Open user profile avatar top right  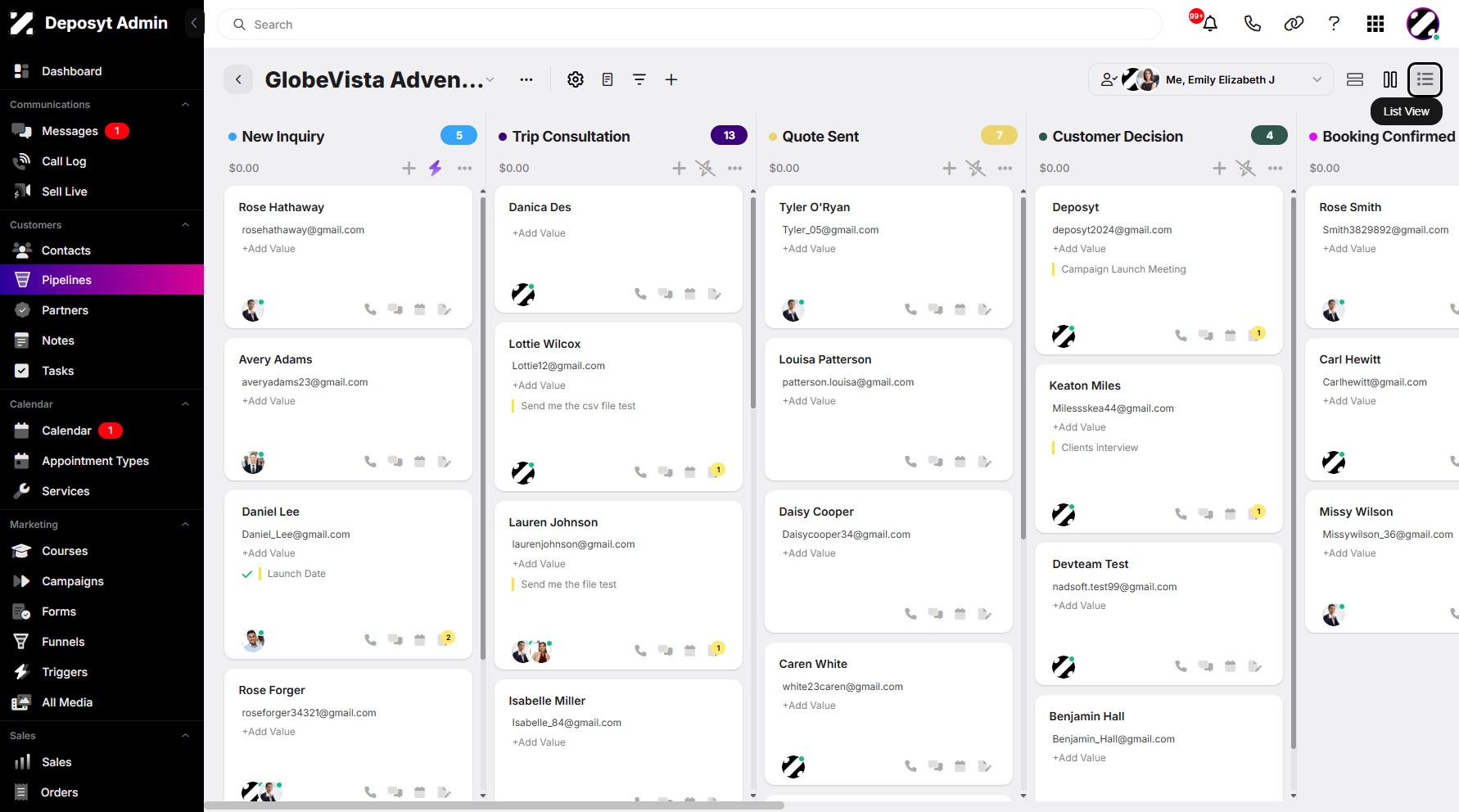tap(1423, 24)
